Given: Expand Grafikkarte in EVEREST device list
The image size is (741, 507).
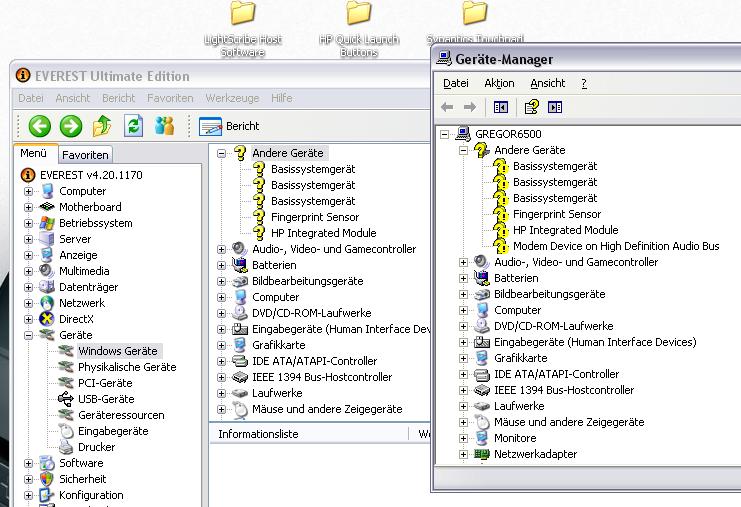Looking at the screenshot, I should 221,345.
